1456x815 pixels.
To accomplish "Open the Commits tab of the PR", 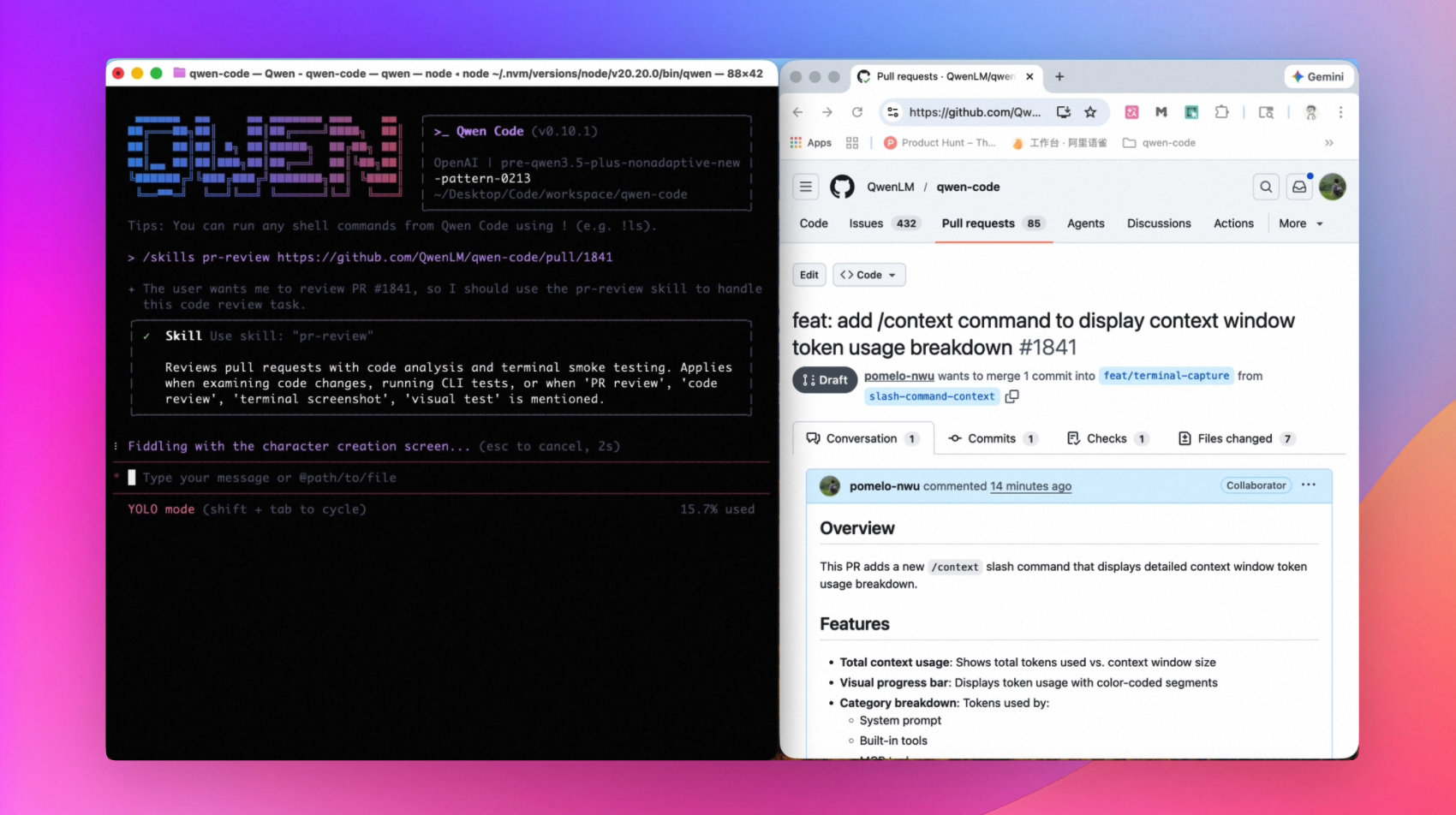I will pyautogui.click(x=991, y=438).
